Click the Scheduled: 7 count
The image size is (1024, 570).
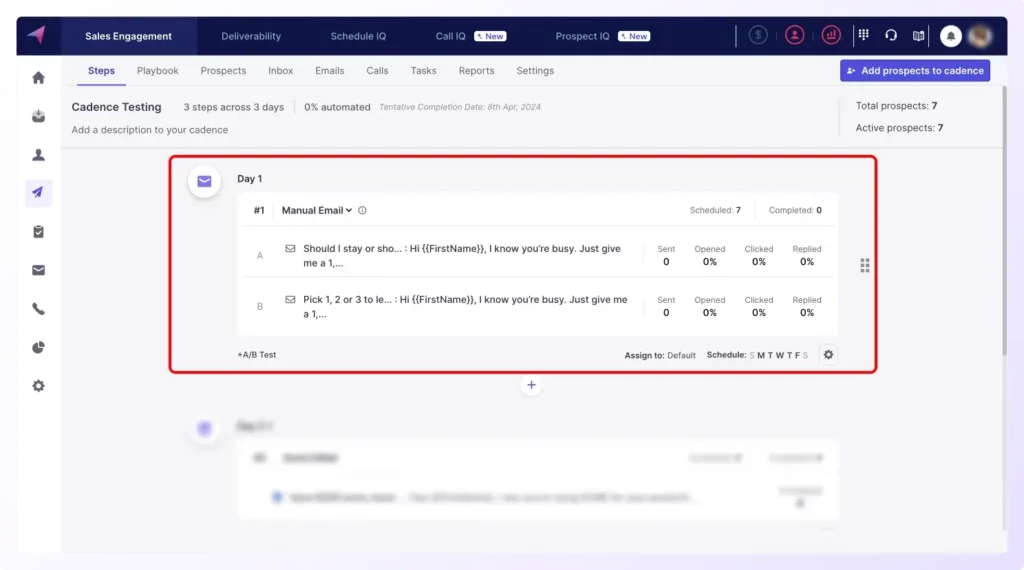[x=715, y=210]
